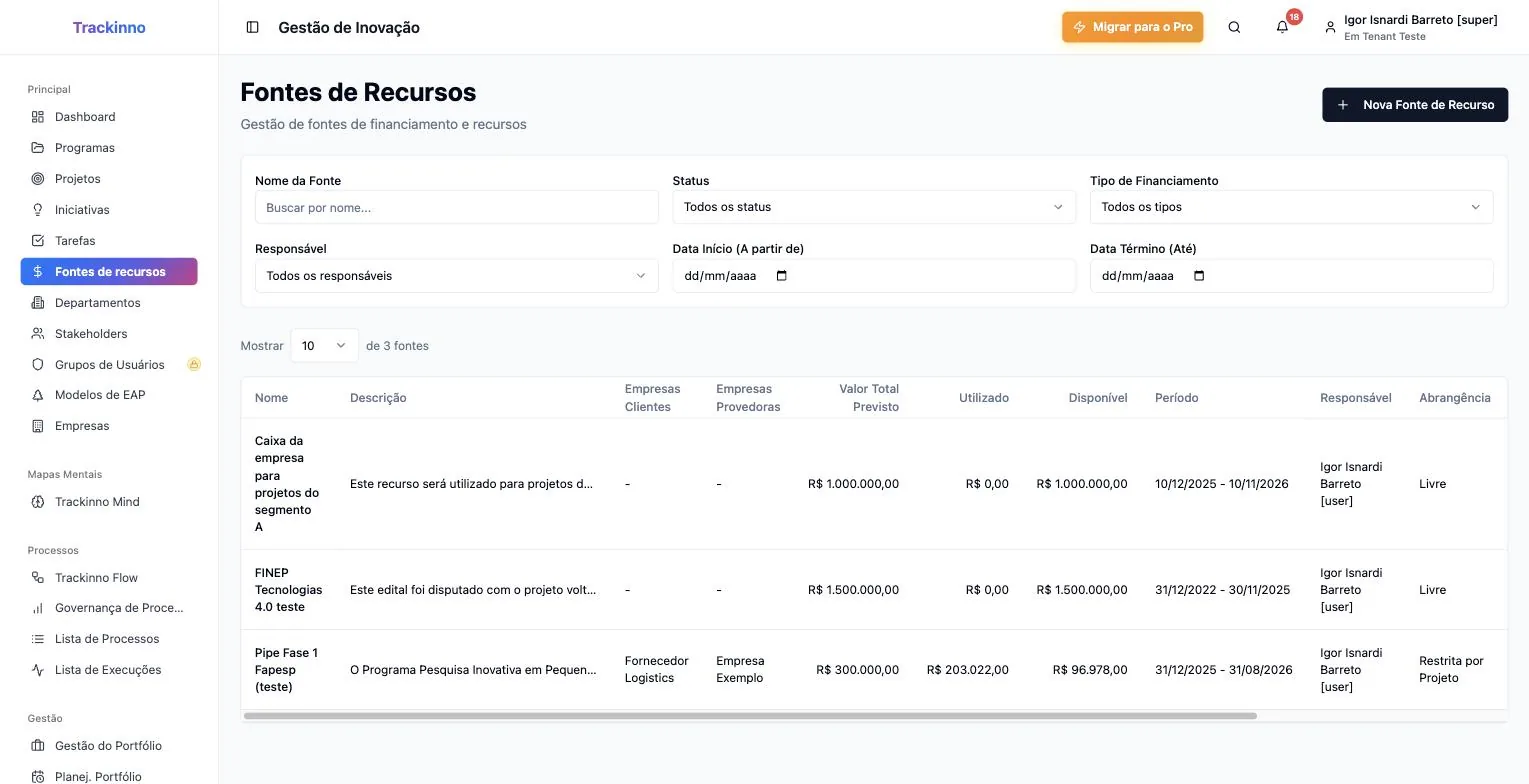This screenshot has width=1529, height=784.
Task: Expand the Responsável filter dropdown
Action: click(457, 276)
